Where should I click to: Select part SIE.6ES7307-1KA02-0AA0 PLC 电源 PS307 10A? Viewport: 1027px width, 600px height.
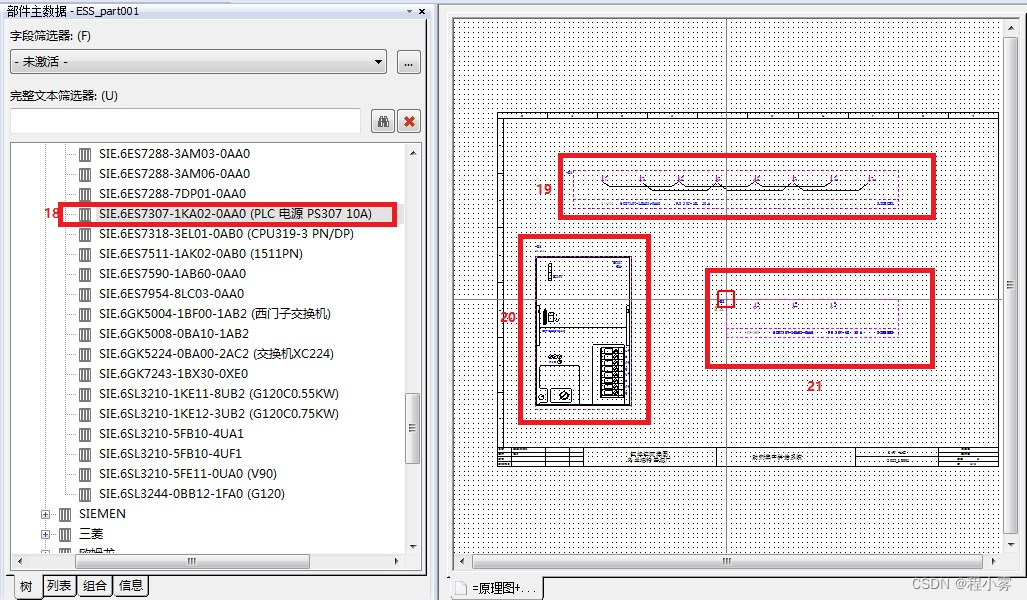(235, 214)
